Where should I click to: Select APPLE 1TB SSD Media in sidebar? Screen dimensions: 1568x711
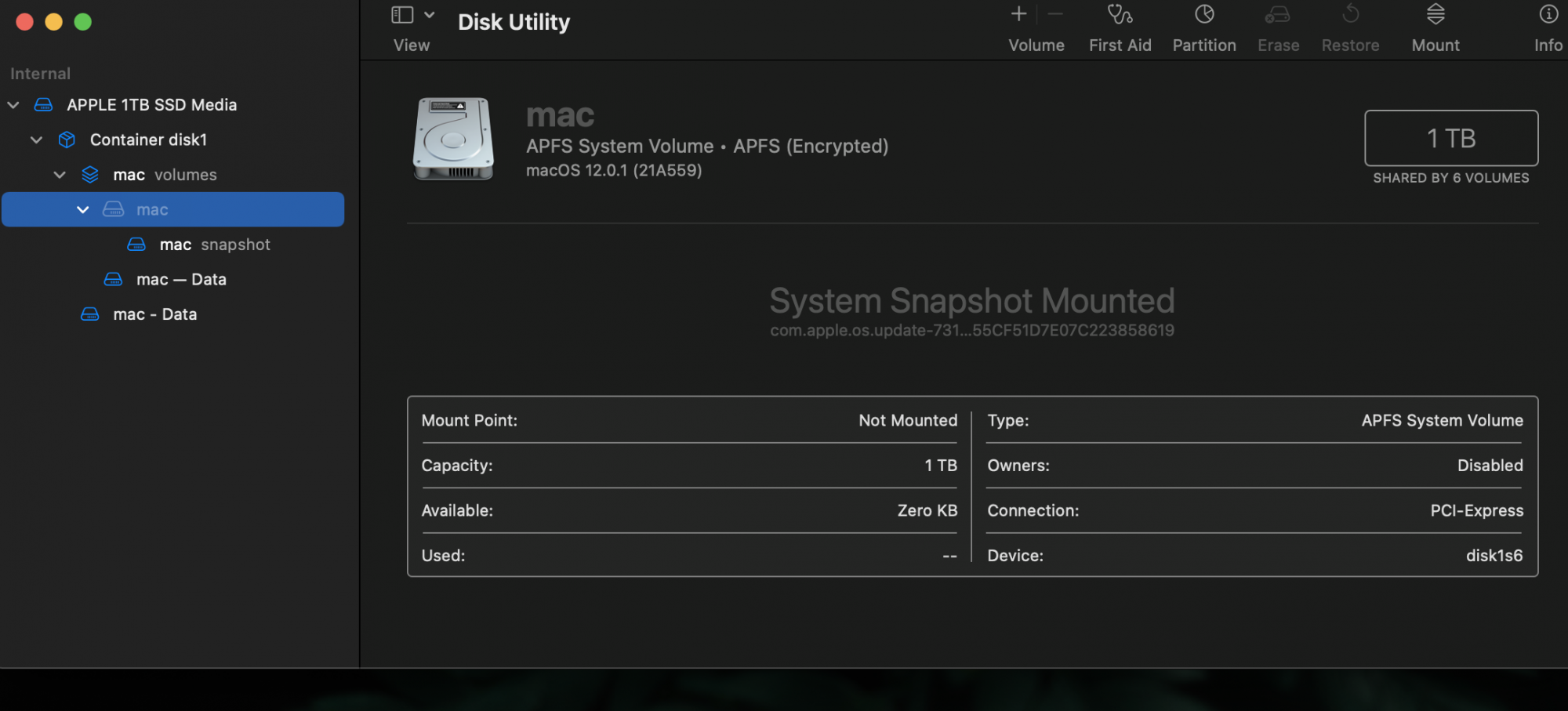(x=152, y=105)
